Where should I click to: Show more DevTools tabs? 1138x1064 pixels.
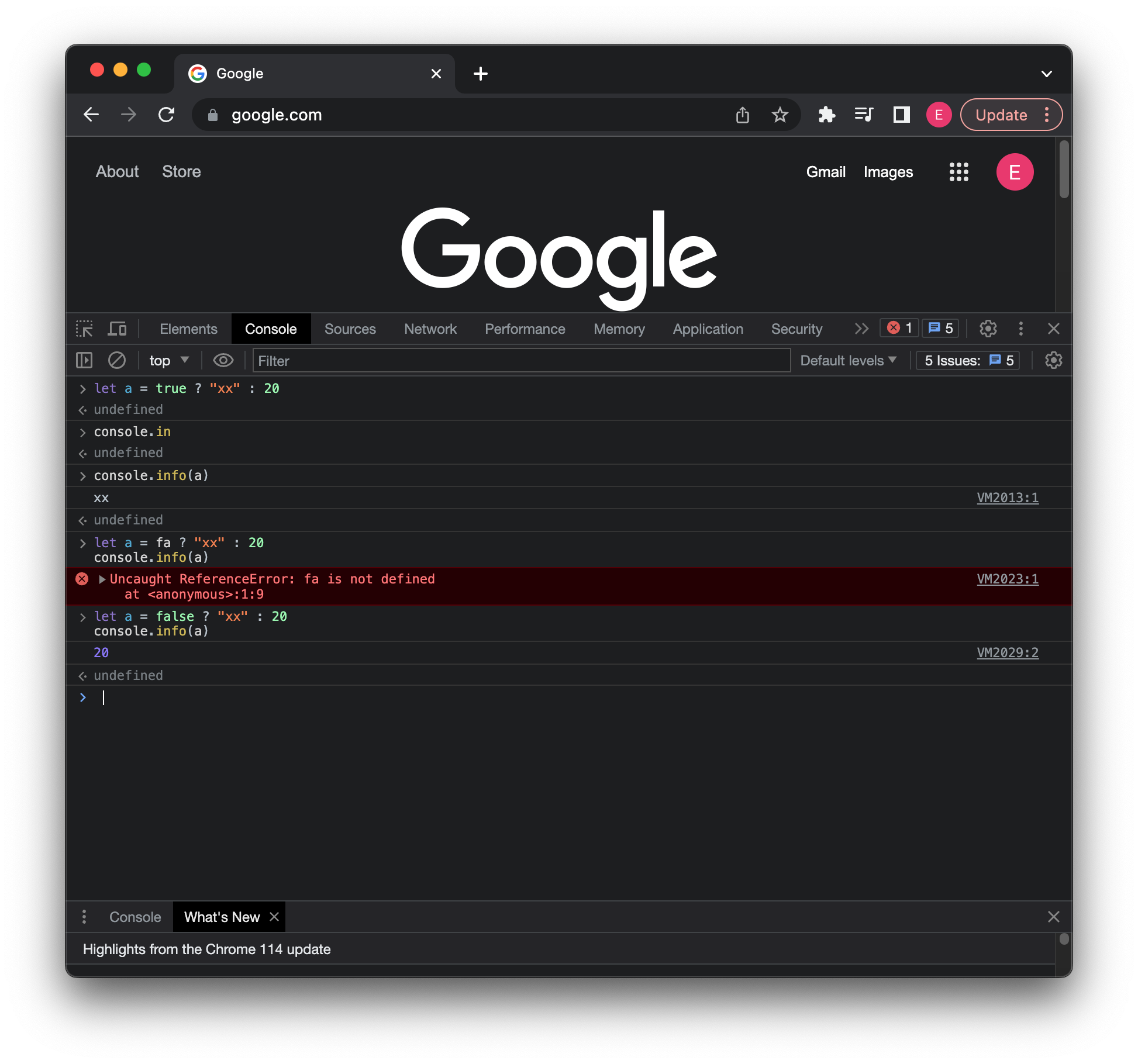[x=861, y=329]
